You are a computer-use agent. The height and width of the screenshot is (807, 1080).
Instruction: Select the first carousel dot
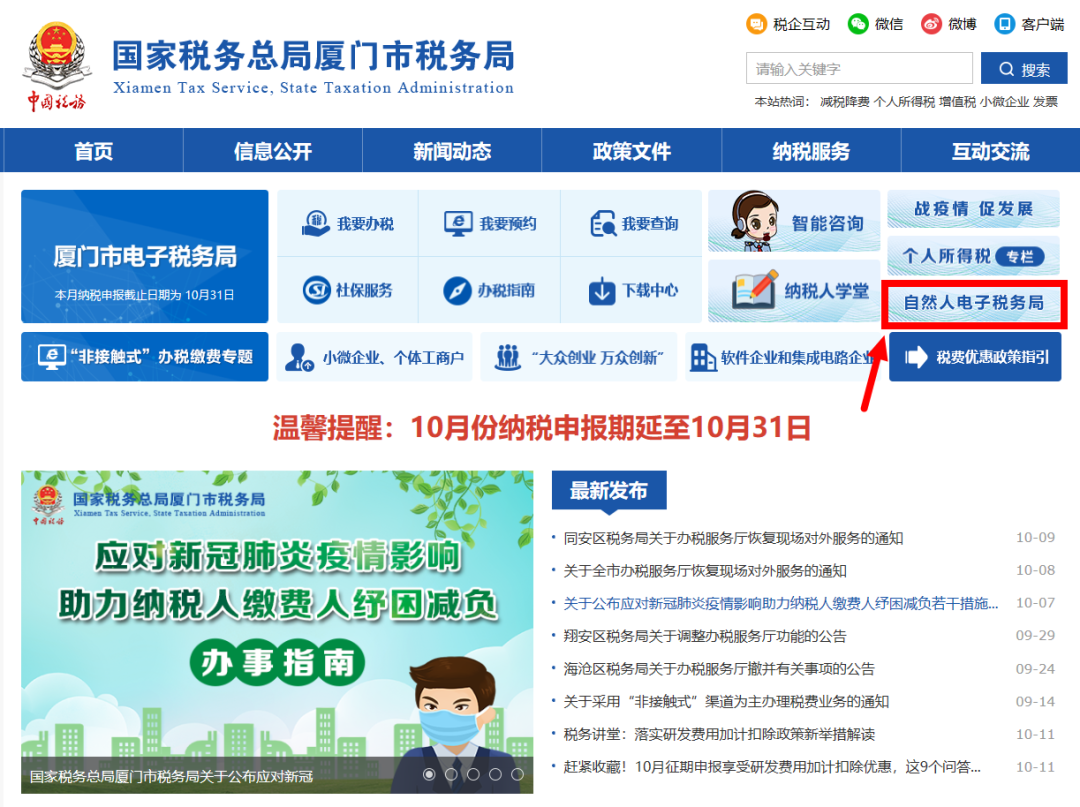tap(429, 775)
